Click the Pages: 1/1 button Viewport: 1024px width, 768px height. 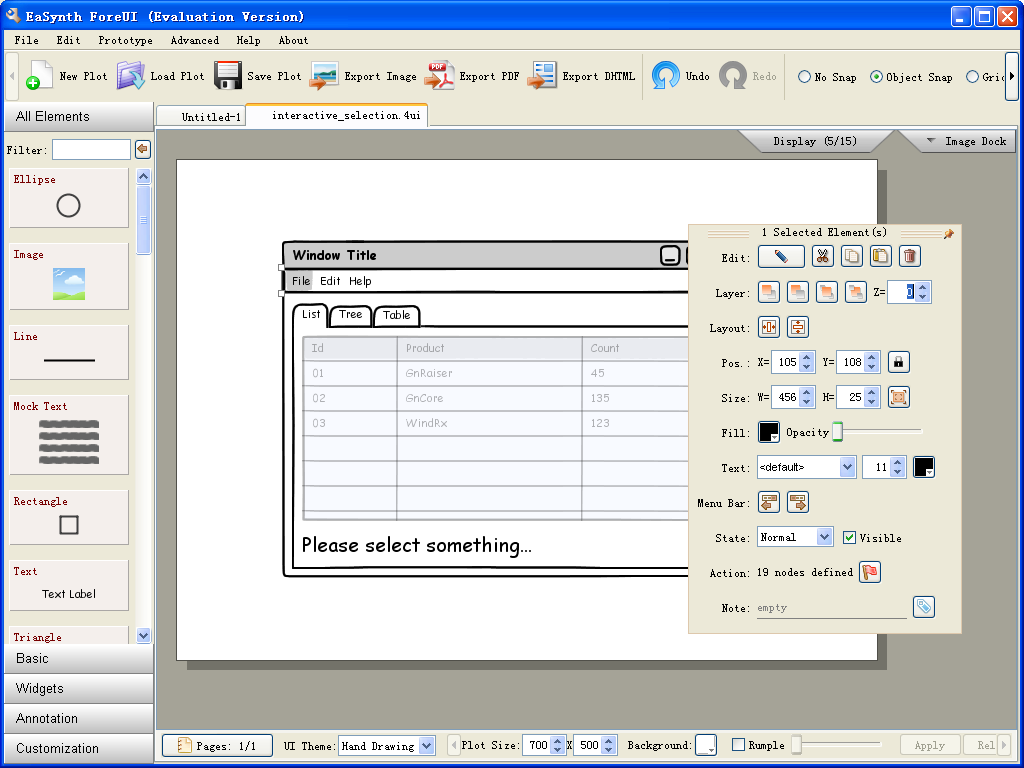(217, 746)
